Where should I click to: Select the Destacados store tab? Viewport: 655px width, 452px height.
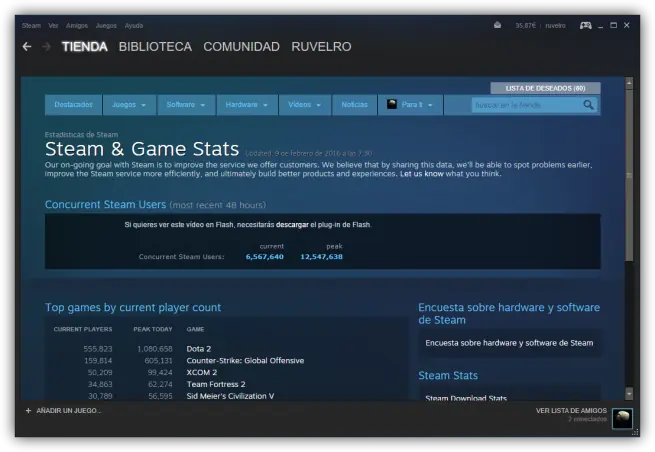pos(74,104)
